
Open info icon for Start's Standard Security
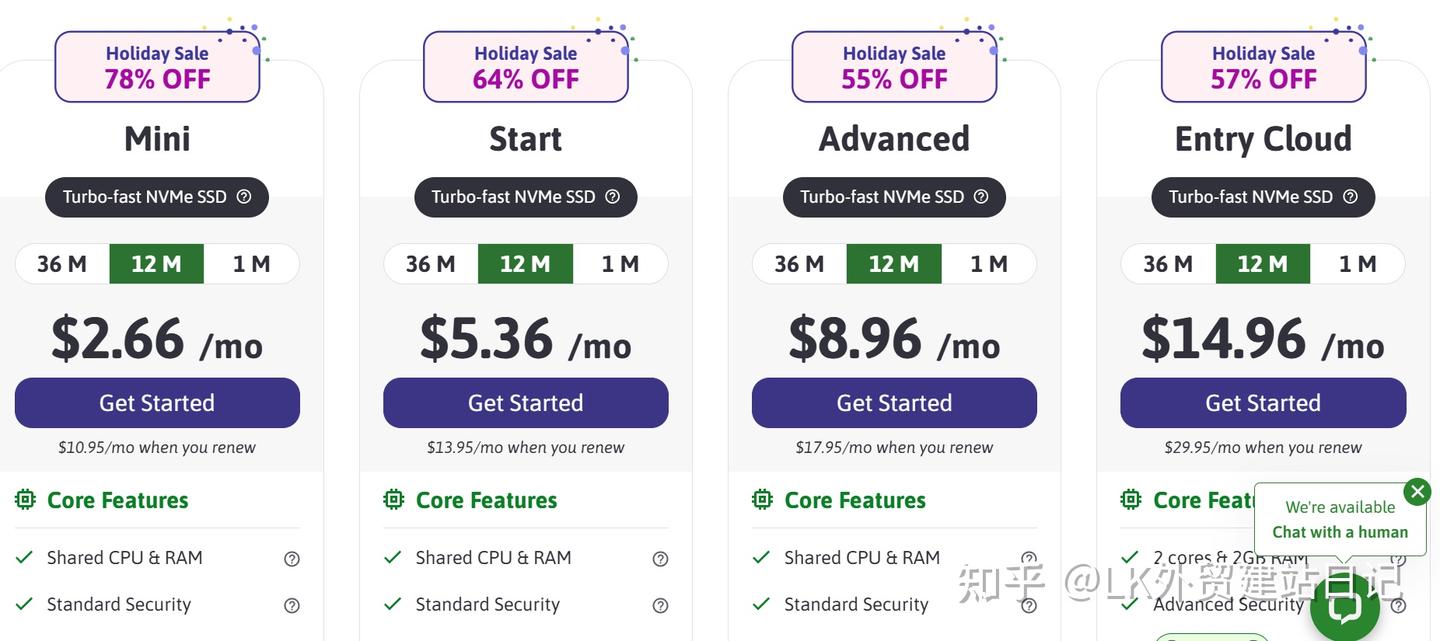(x=660, y=605)
